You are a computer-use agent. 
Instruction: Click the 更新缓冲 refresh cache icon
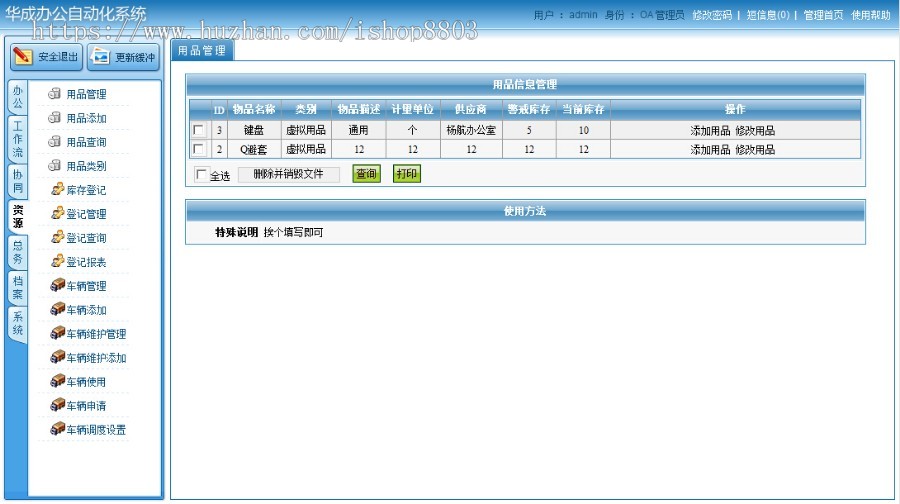(x=100, y=56)
